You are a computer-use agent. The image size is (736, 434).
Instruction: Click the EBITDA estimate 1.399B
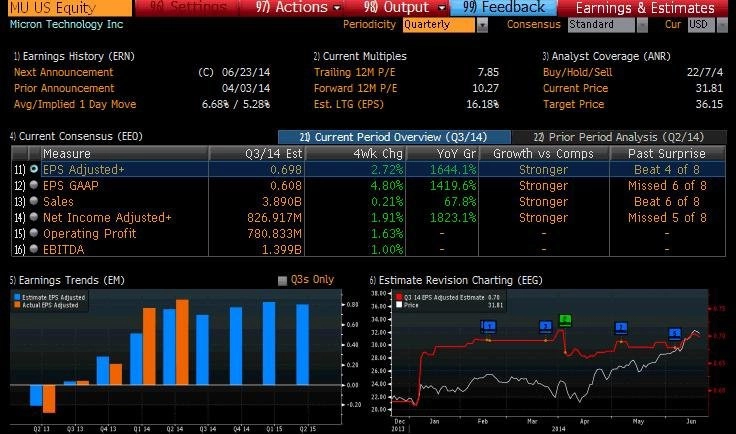(282, 249)
